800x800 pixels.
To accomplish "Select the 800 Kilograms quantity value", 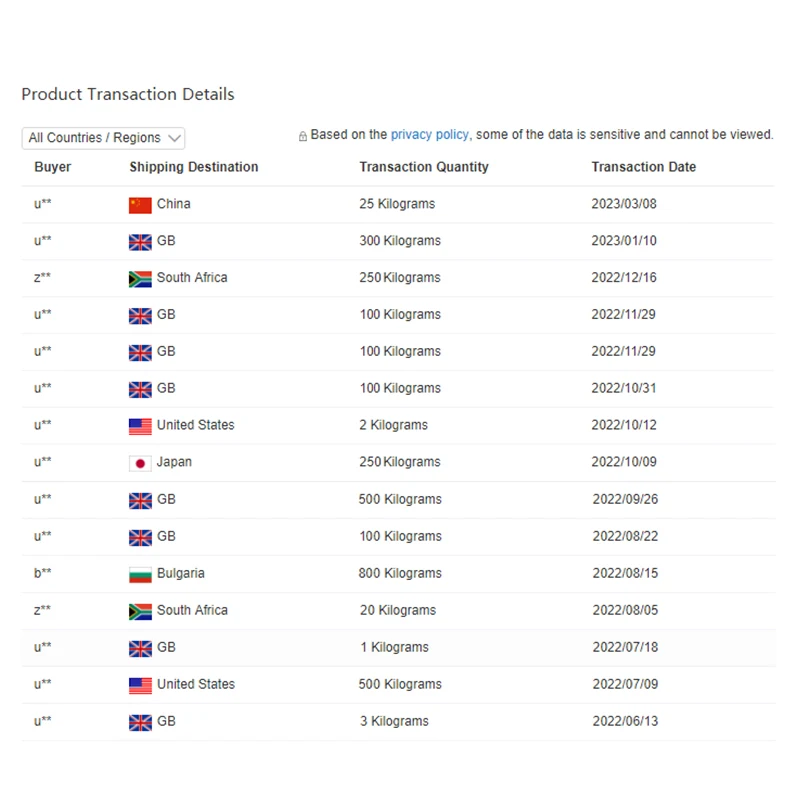I will pos(399,573).
